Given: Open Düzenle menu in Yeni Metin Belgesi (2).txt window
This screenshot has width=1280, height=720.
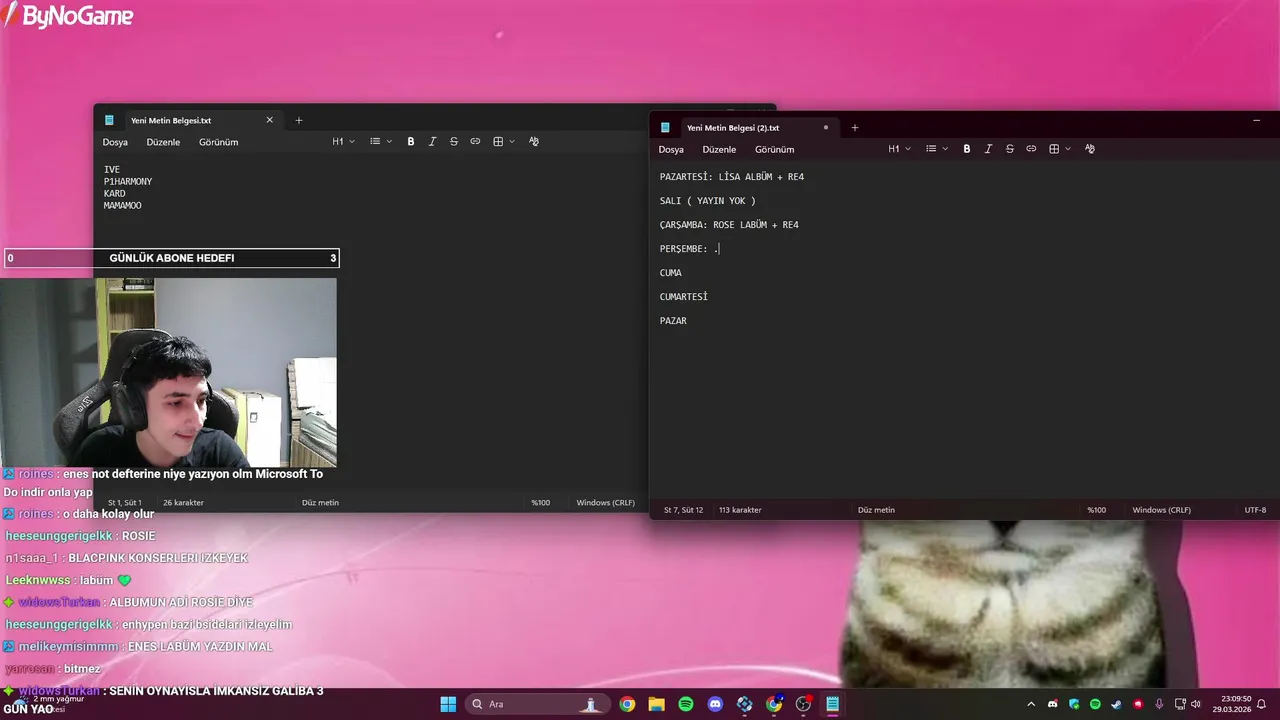Looking at the screenshot, I should 719,149.
